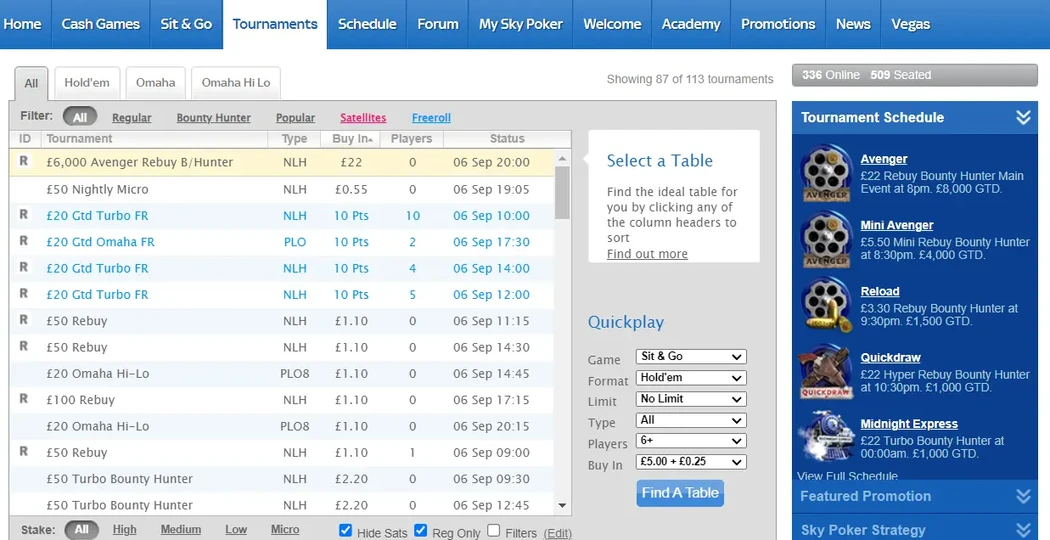The image size is (1050, 540).
Task: Open the Sit & Go nav item
Action: coord(186,24)
